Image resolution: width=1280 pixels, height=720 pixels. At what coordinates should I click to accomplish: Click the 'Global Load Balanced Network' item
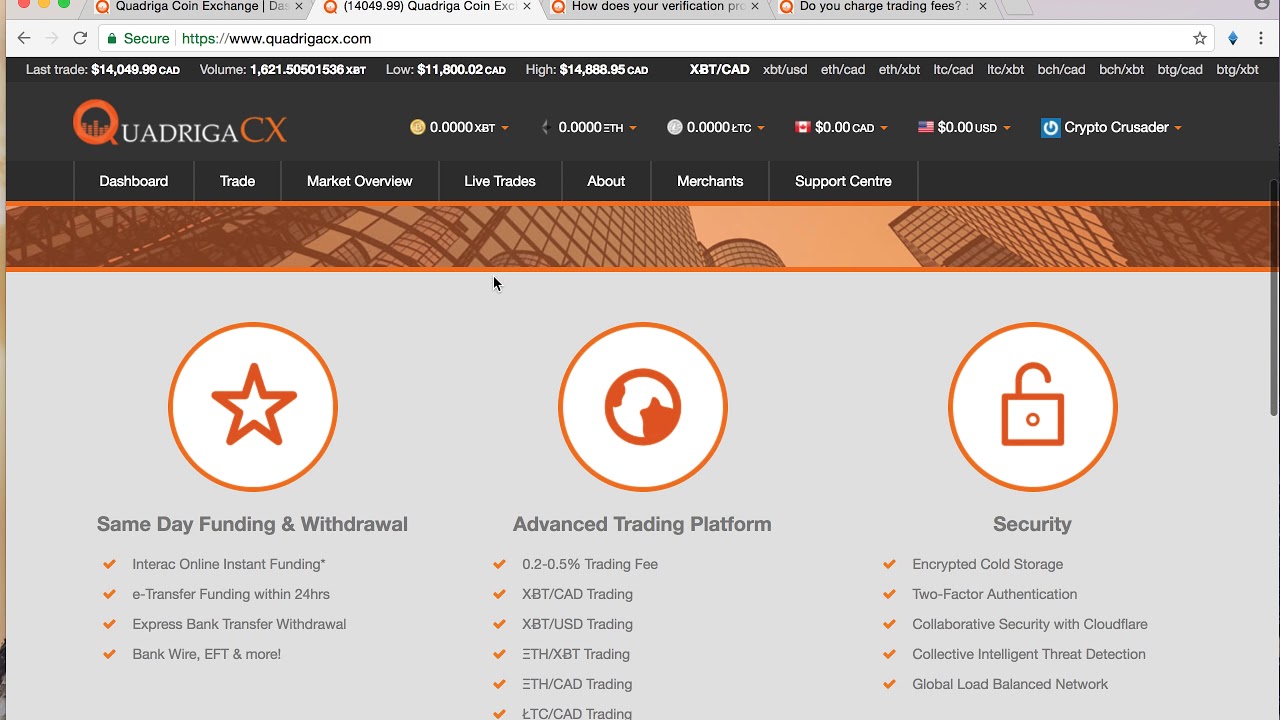(1010, 684)
